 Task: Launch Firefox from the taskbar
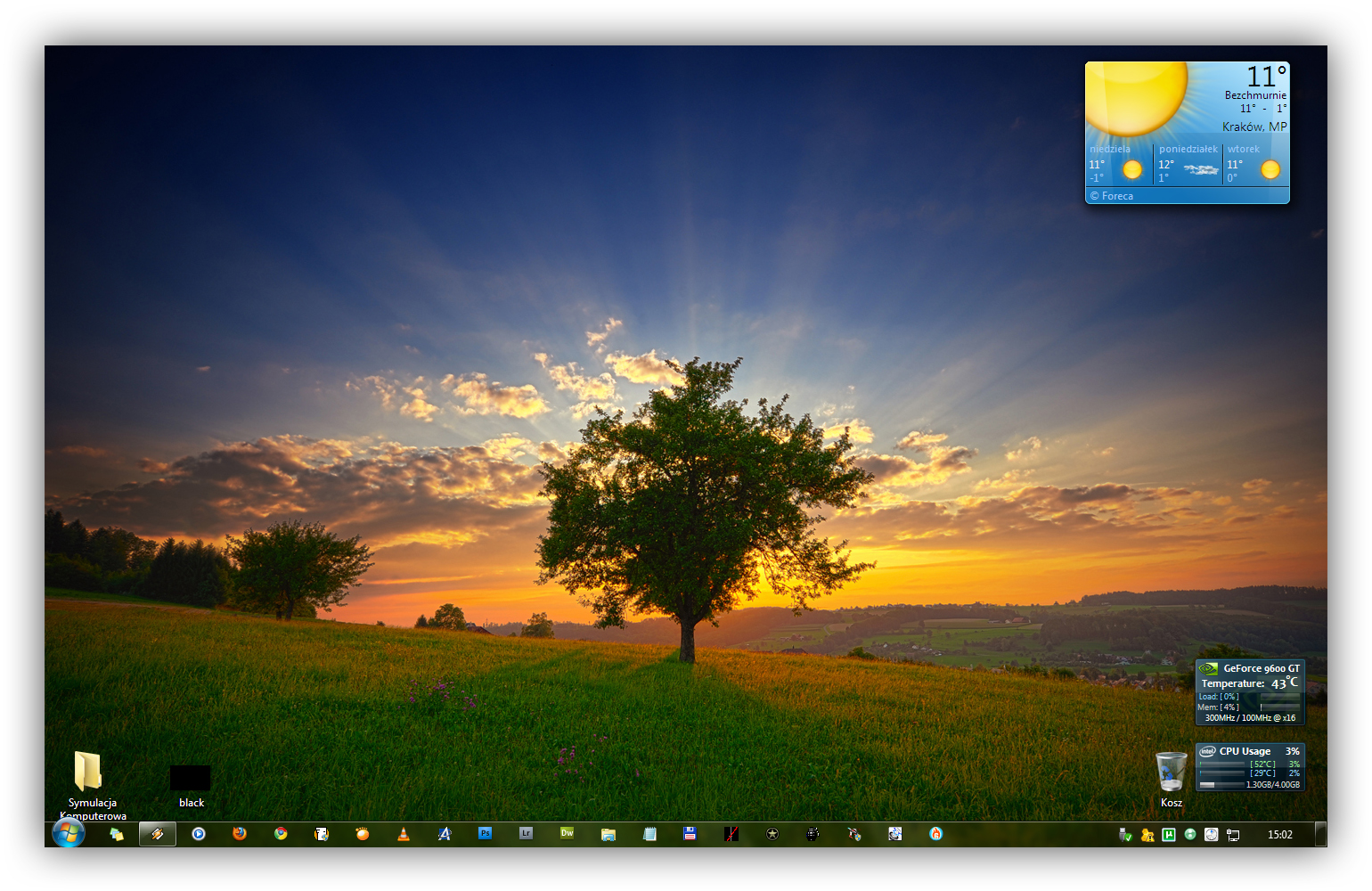point(240,834)
